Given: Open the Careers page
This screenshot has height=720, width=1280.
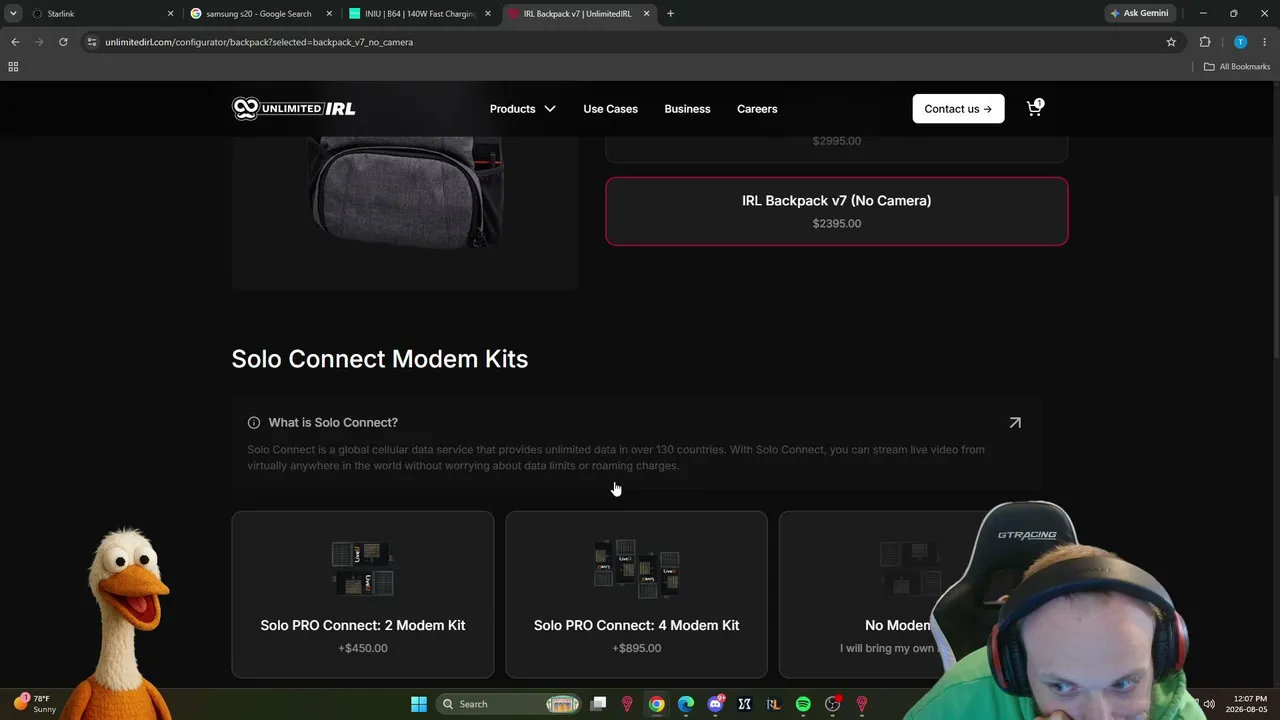Looking at the screenshot, I should coord(757,109).
